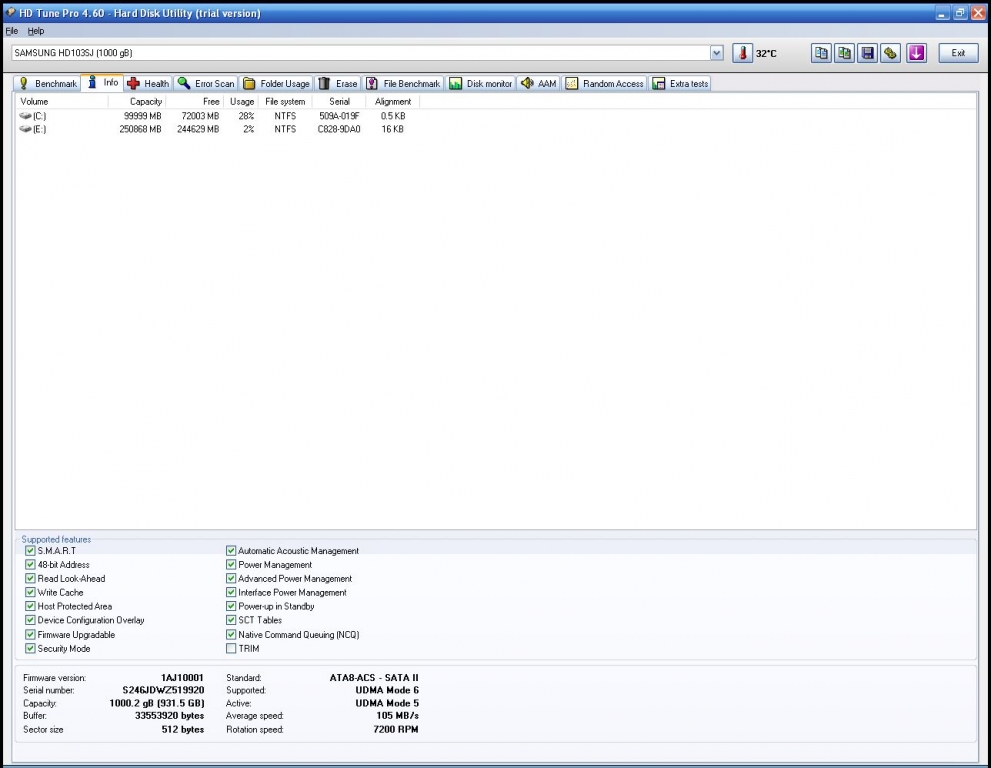991x768 pixels.
Task: Click the Exit button
Action: coord(958,53)
